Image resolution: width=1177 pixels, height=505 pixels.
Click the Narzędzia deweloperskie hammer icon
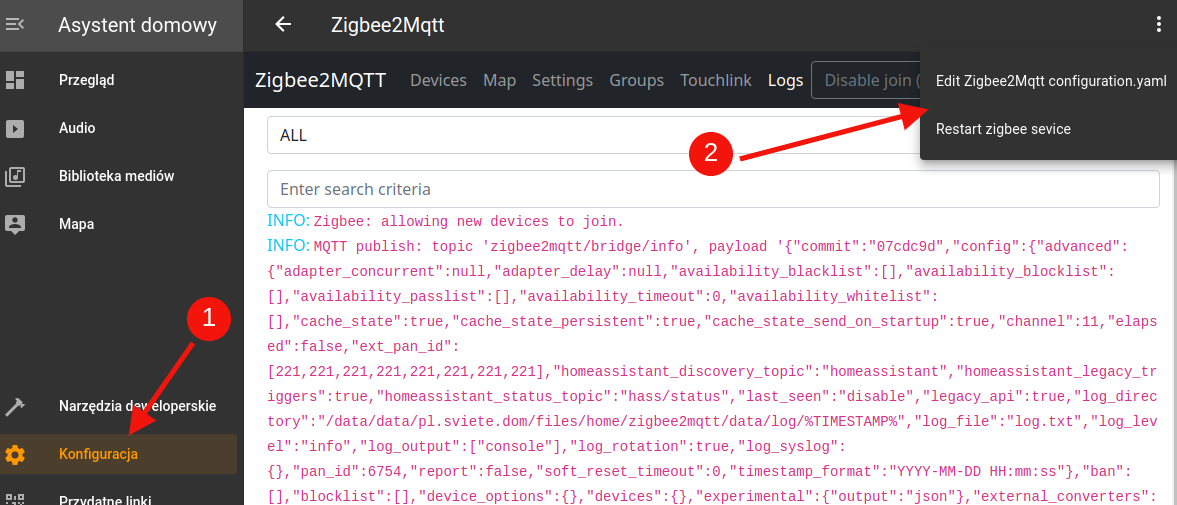point(15,406)
